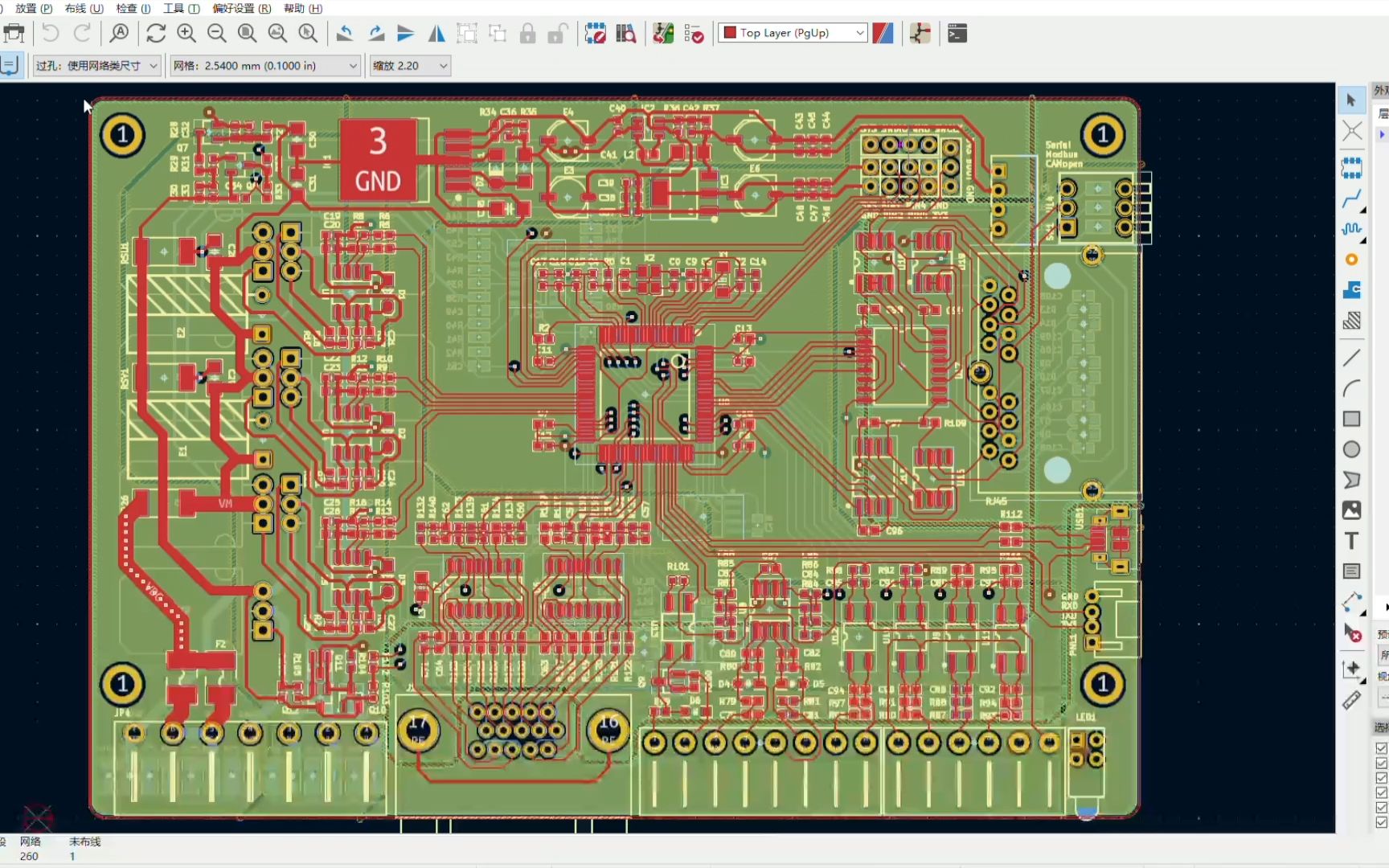This screenshot has height=868, width=1389.
Task: Pick the Draw Line tool
Action: 1351,358
